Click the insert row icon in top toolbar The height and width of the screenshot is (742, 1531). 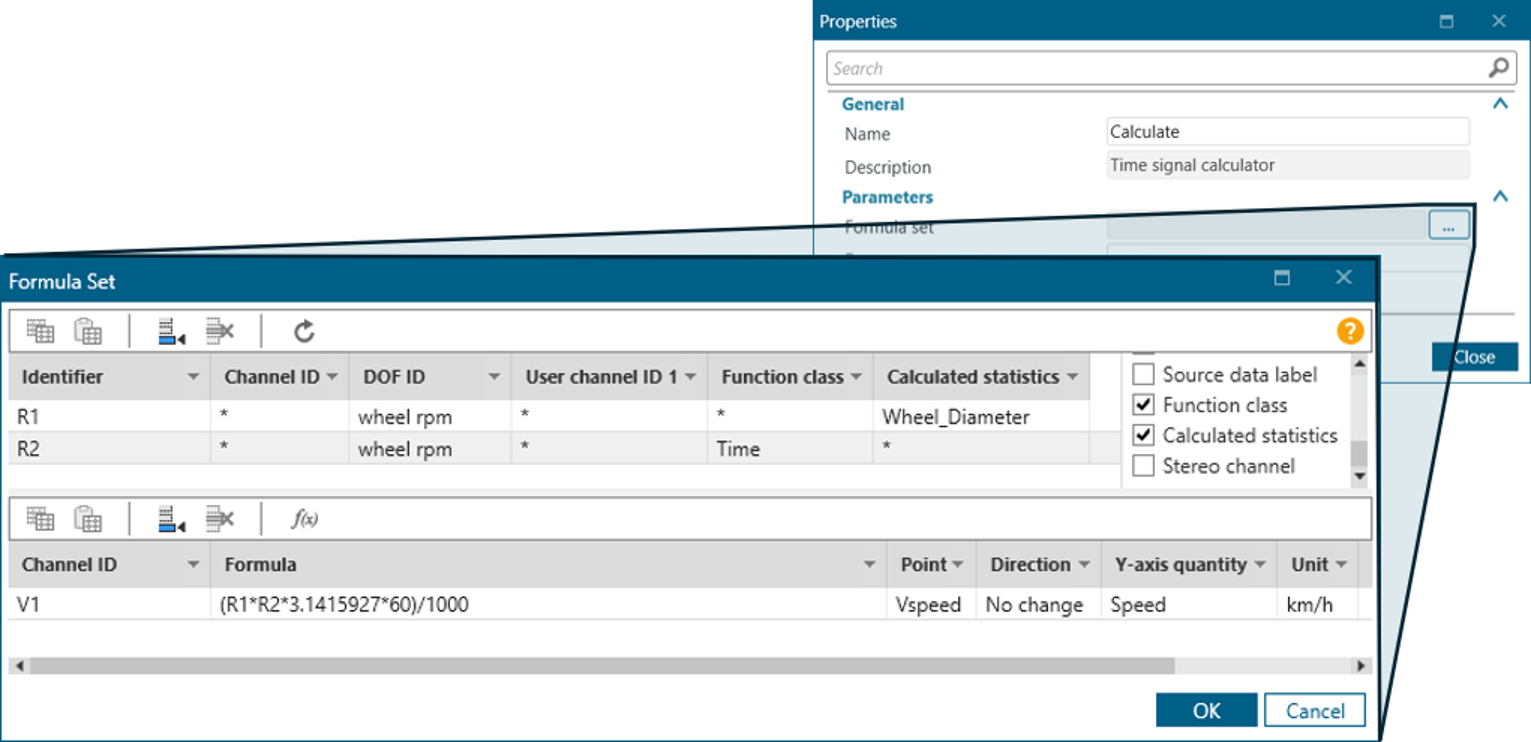(171, 331)
